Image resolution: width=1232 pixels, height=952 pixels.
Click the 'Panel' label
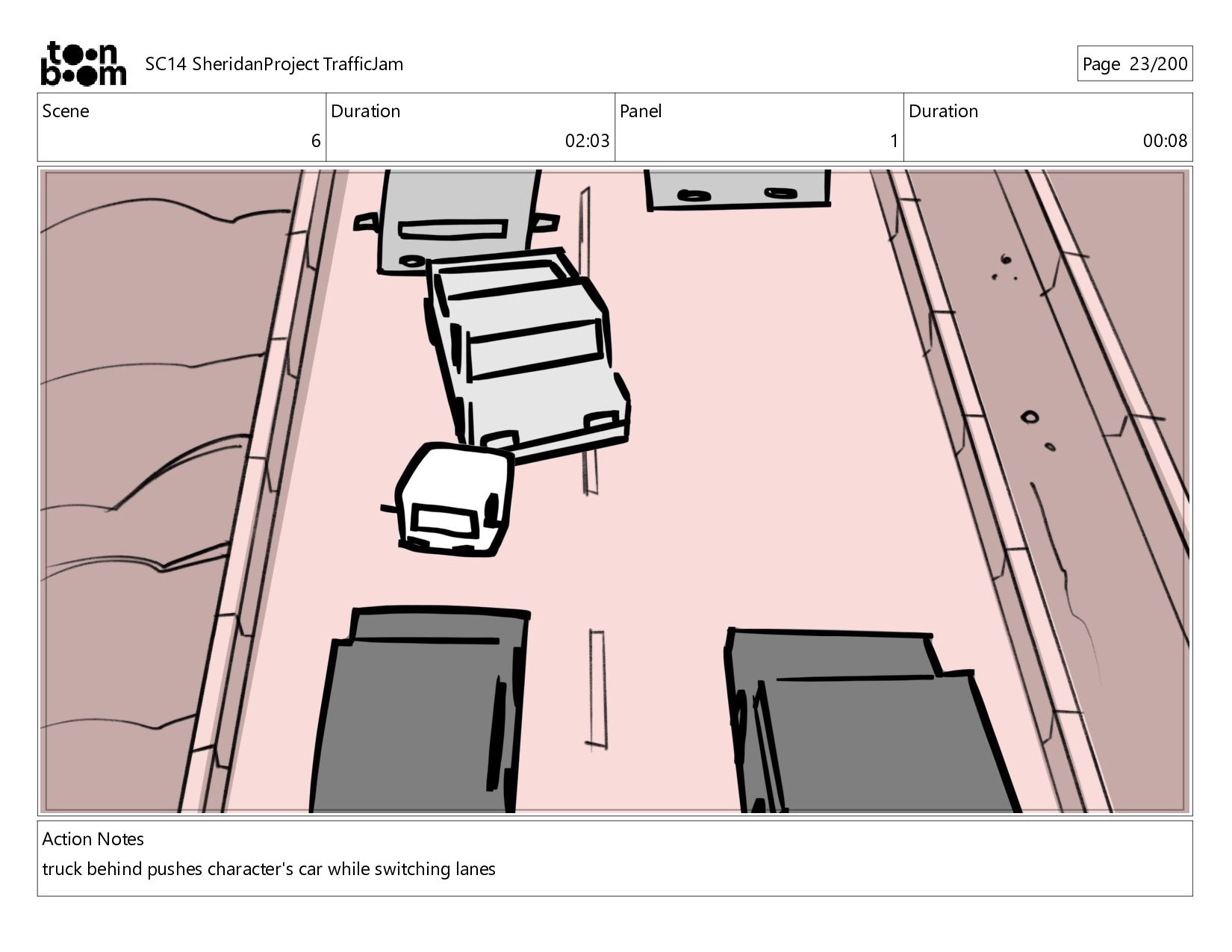point(641,111)
